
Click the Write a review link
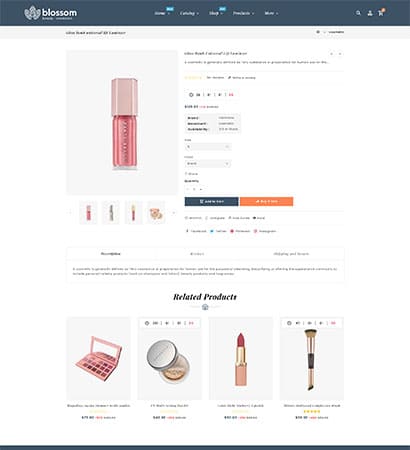(x=242, y=78)
